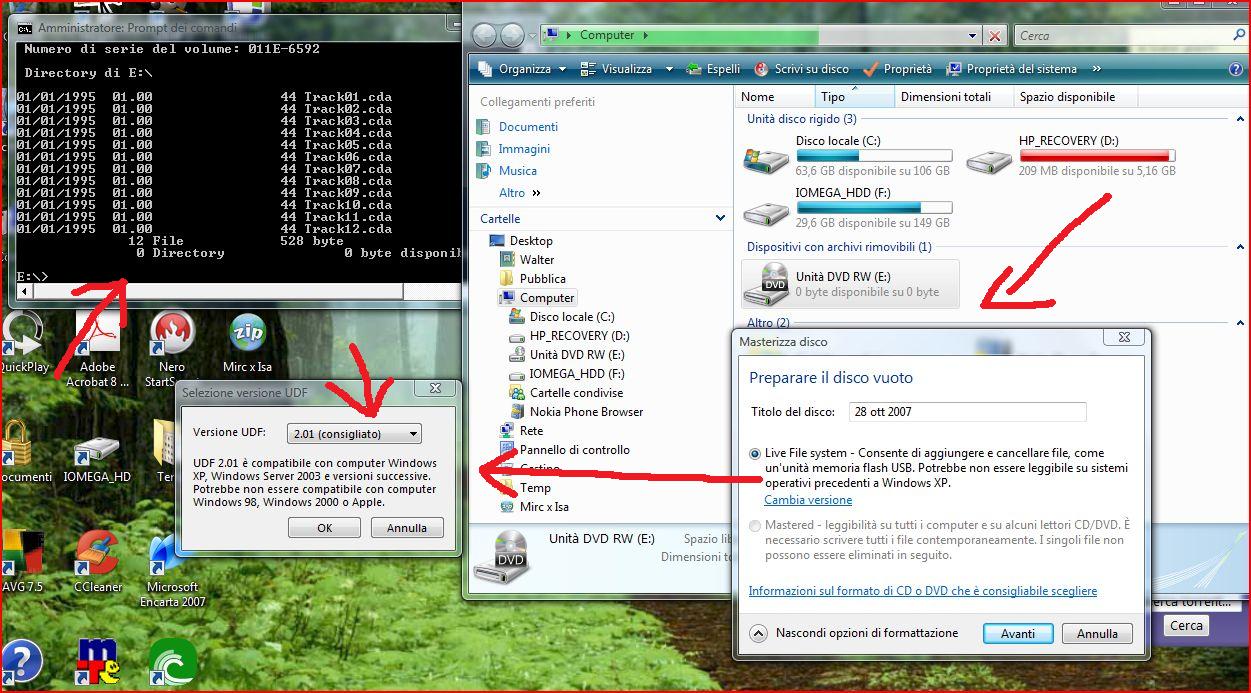
Task: Collapse the Dispositivi con archivi rimovibili group
Action: pyautogui.click(x=1241, y=247)
